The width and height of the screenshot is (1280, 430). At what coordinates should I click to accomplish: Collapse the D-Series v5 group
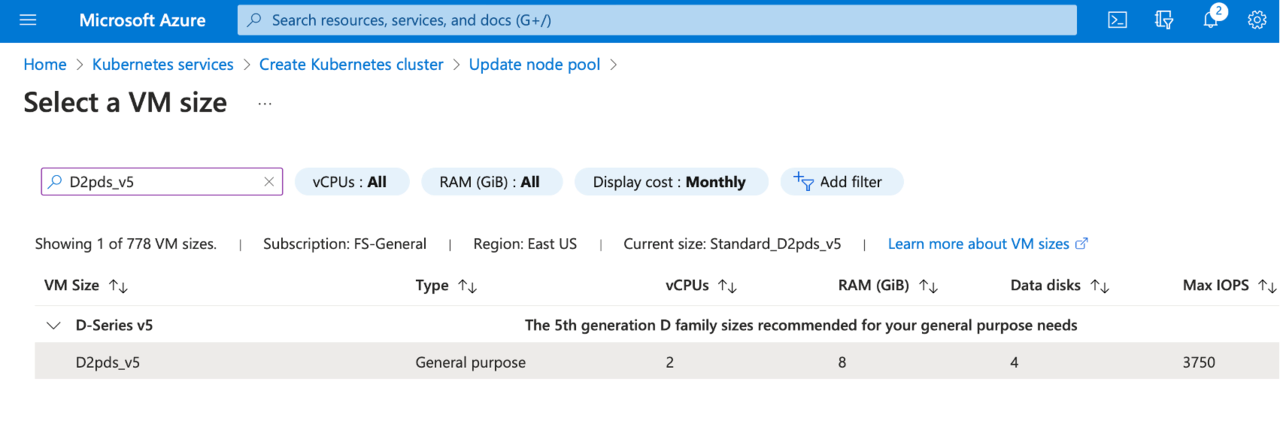click(x=51, y=325)
